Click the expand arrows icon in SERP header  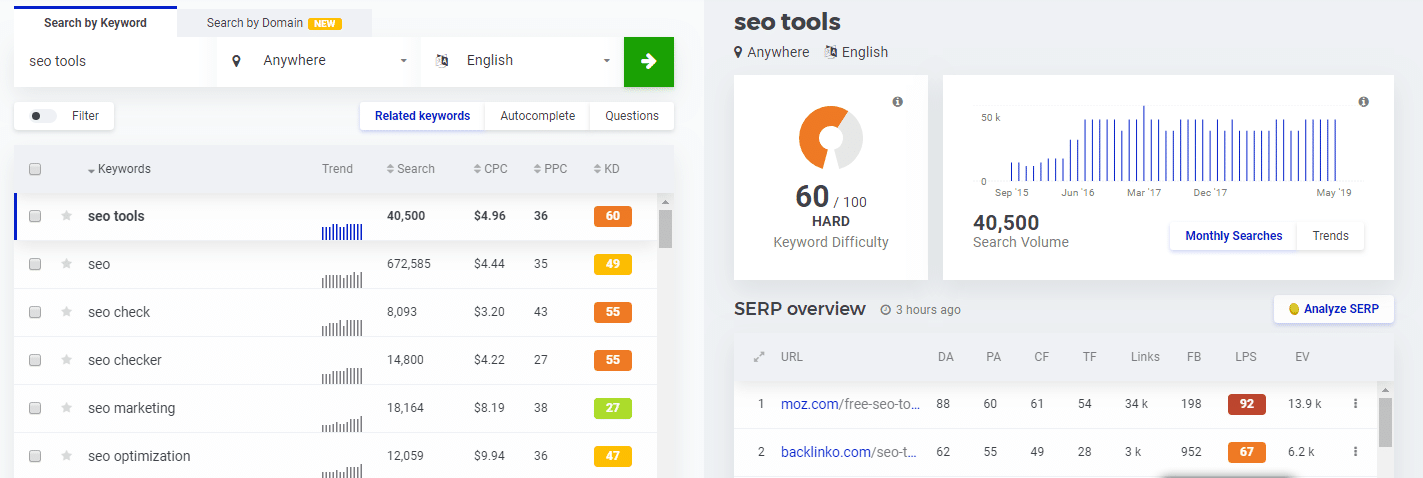(x=759, y=357)
